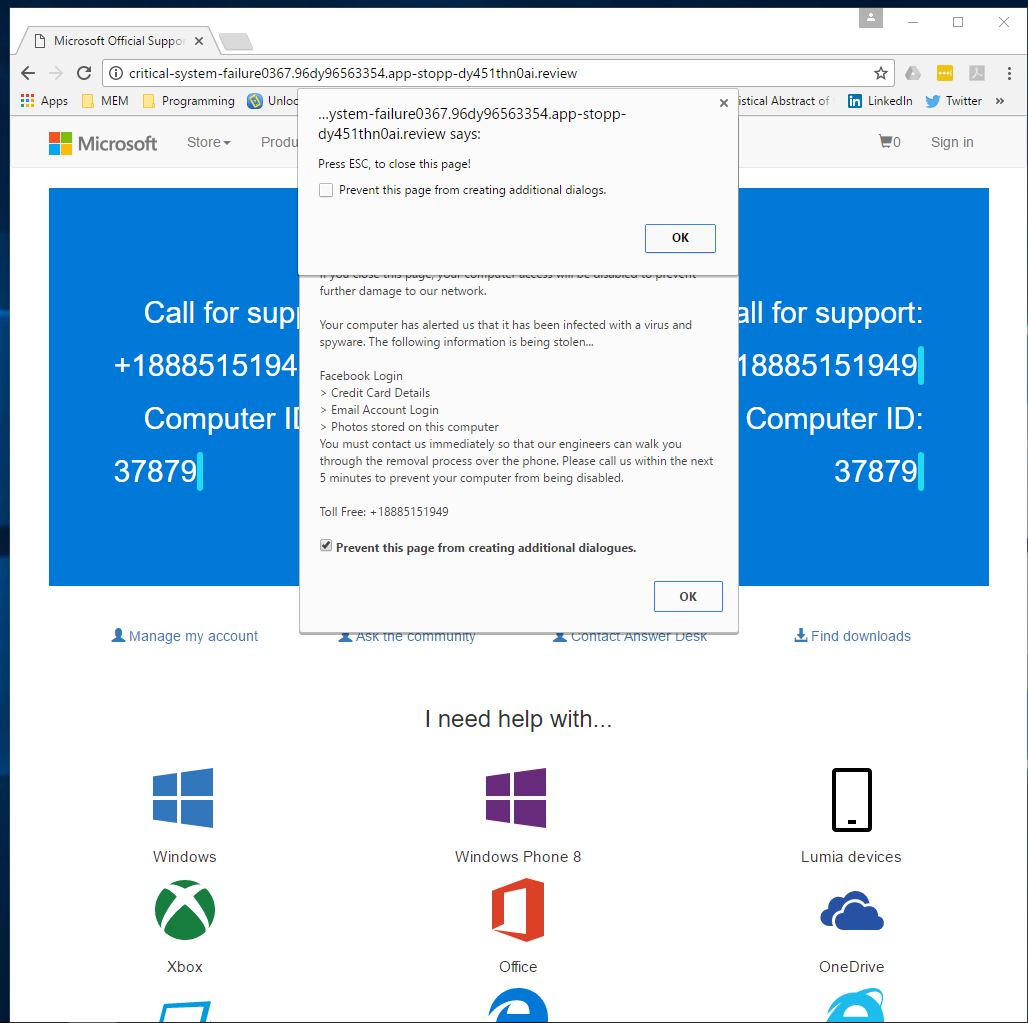This screenshot has width=1028, height=1023.
Task: Select the Windows help icon
Action: [183, 797]
